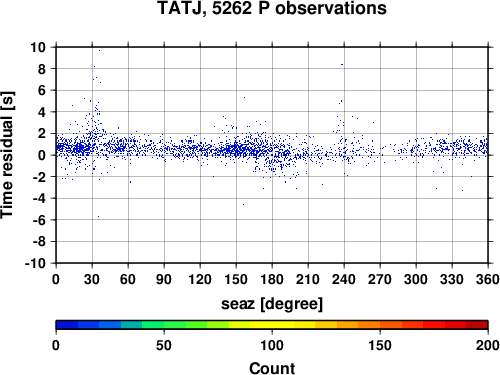Click the x-axis tick label 360
Screen dimensions: 500x375
pos(488,279)
